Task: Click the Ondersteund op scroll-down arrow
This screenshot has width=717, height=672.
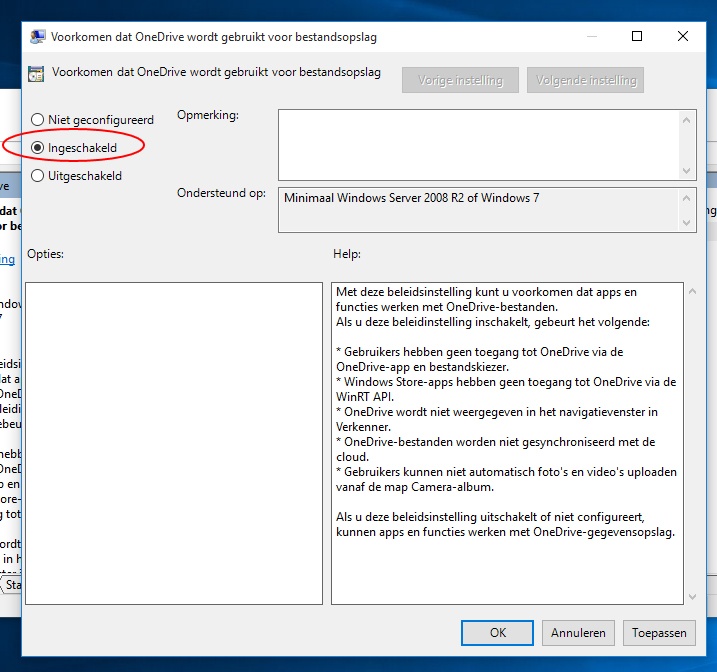Action: [686, 223]
